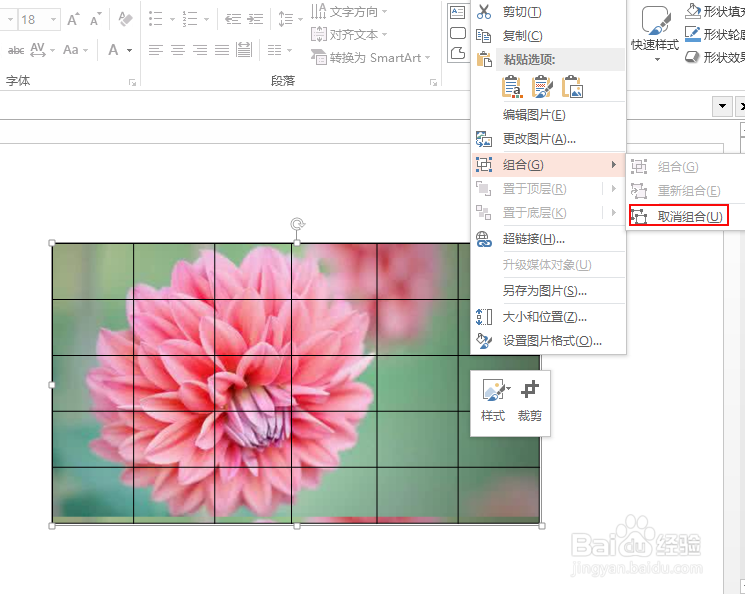Open the line spacing option

286,19
